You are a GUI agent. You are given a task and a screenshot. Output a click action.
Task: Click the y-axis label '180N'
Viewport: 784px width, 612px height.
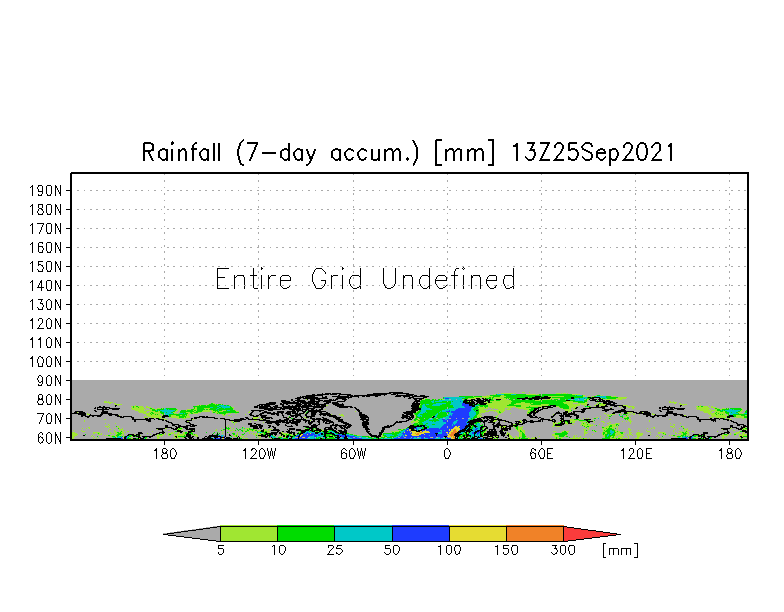click(x=46, y=210)
